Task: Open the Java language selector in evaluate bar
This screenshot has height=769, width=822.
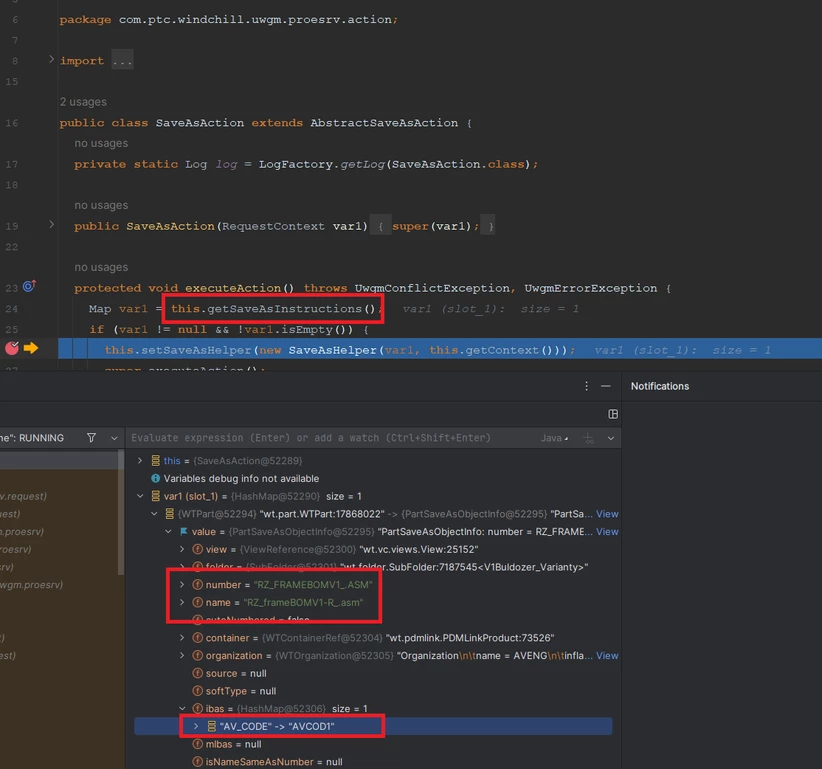Action: 555,438
